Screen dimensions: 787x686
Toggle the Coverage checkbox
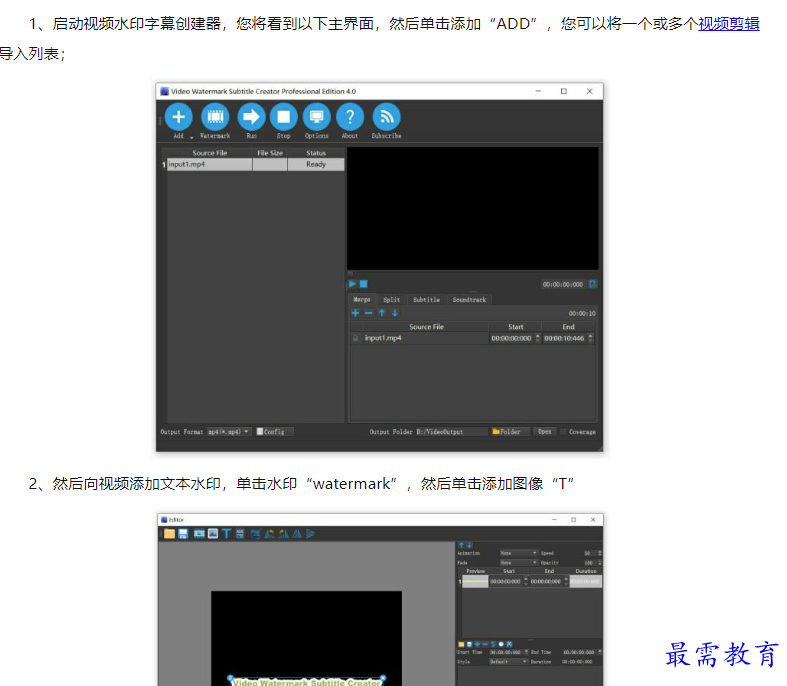[x=563, y=432]
